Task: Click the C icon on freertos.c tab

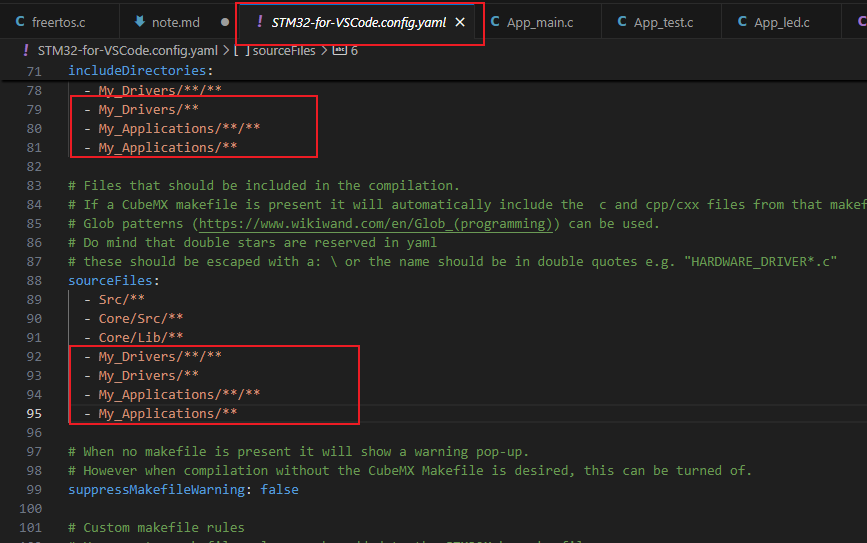Action: (20, 22)
